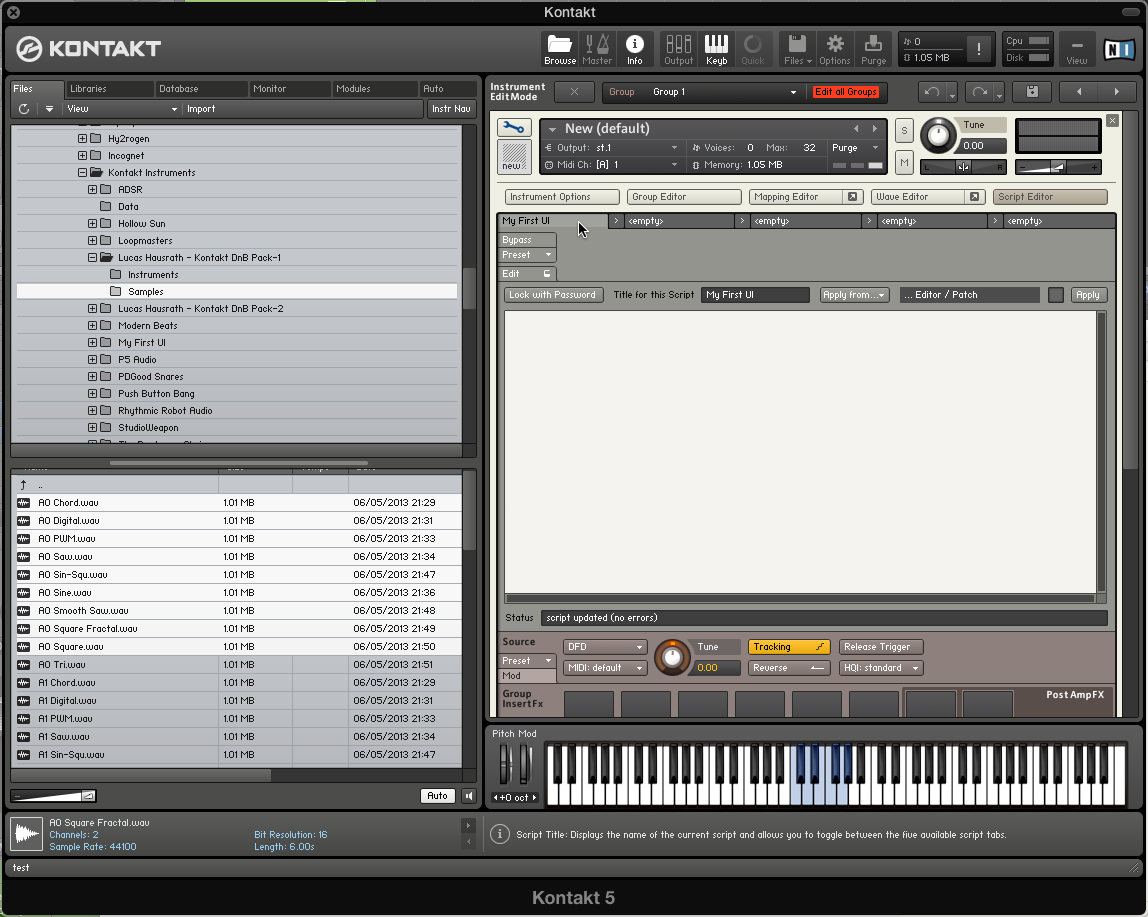Open the Group Editor
The height and width of the screenshot is (917, 1148).
[x=684, y=196]
